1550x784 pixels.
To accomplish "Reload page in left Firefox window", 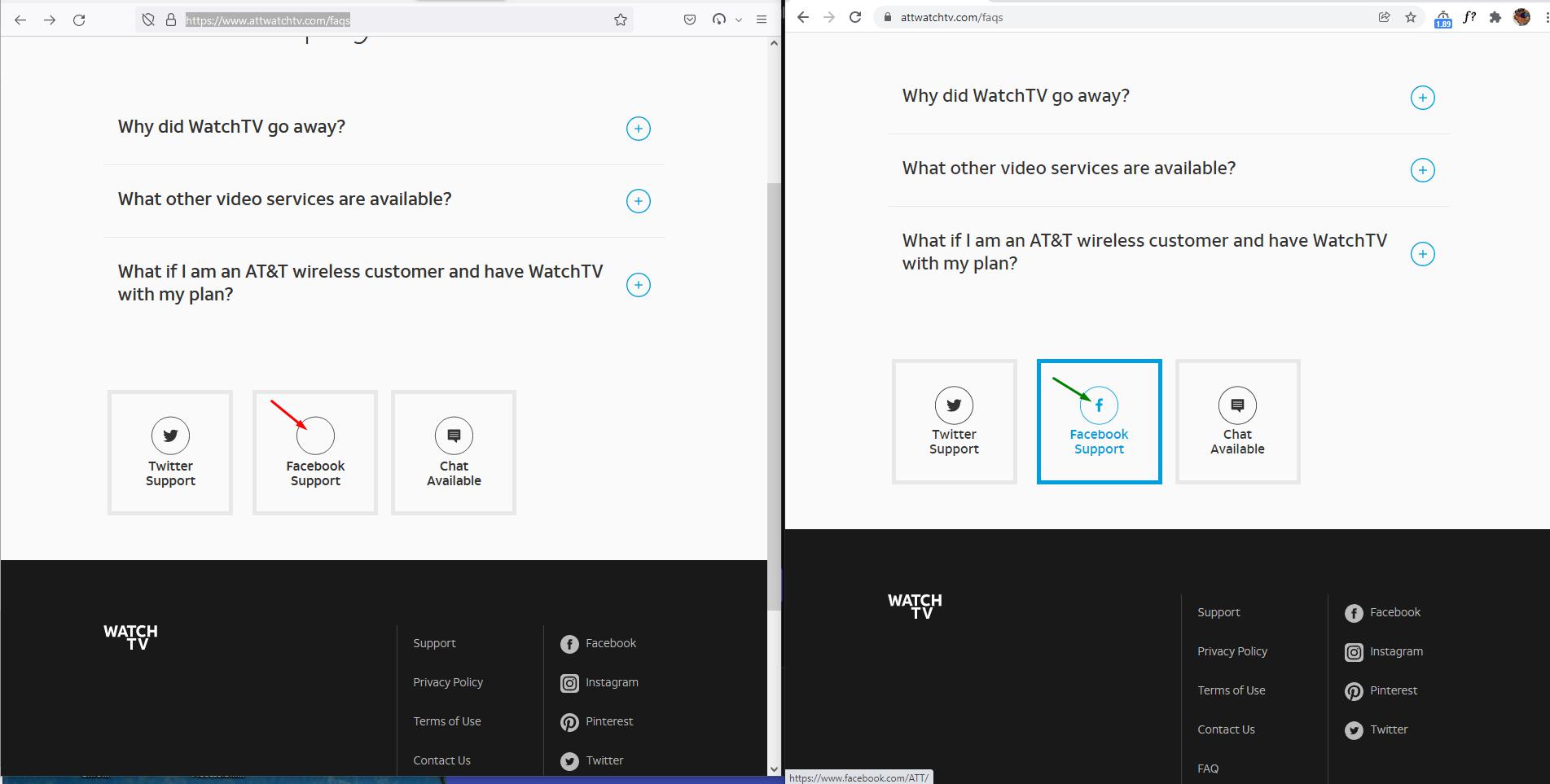I will point(79,20).
